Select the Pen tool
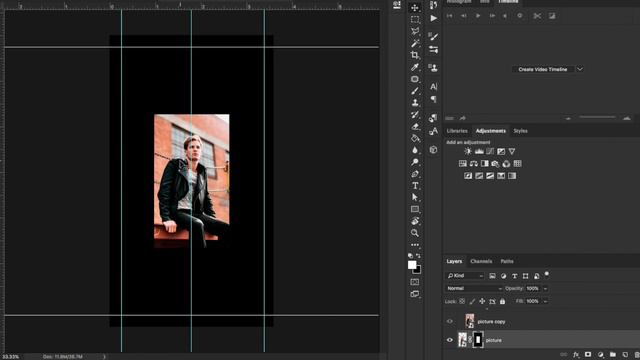 pyautogui.click(x=415, y=174)
